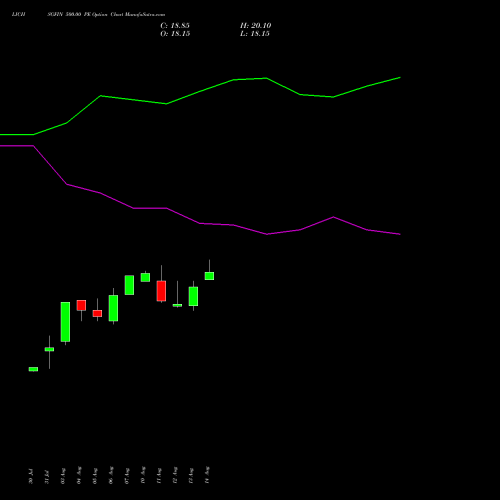
Task: Select the 04 Aug date label
Action: [79, 475]
